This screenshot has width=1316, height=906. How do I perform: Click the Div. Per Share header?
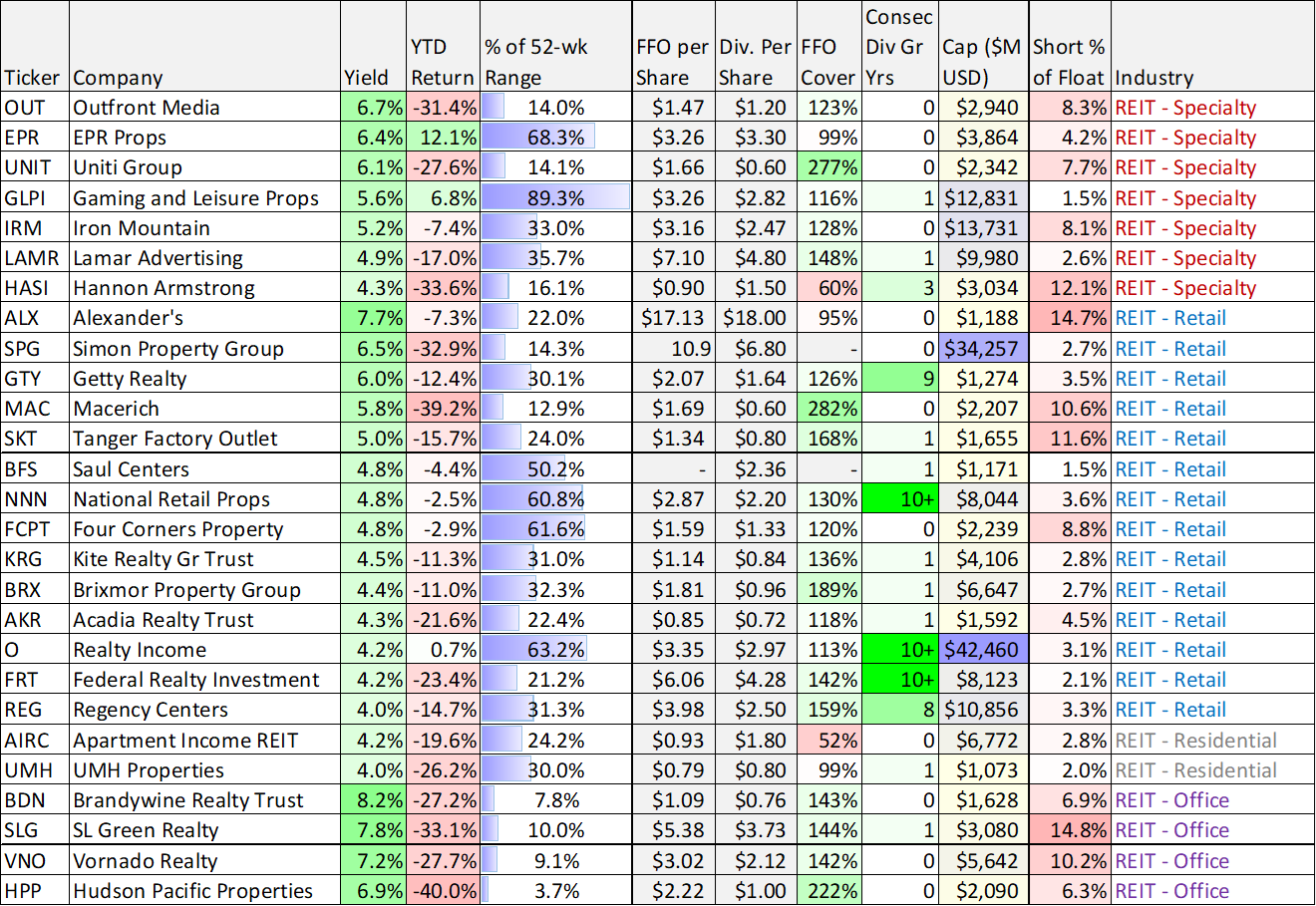coord(756,47)
